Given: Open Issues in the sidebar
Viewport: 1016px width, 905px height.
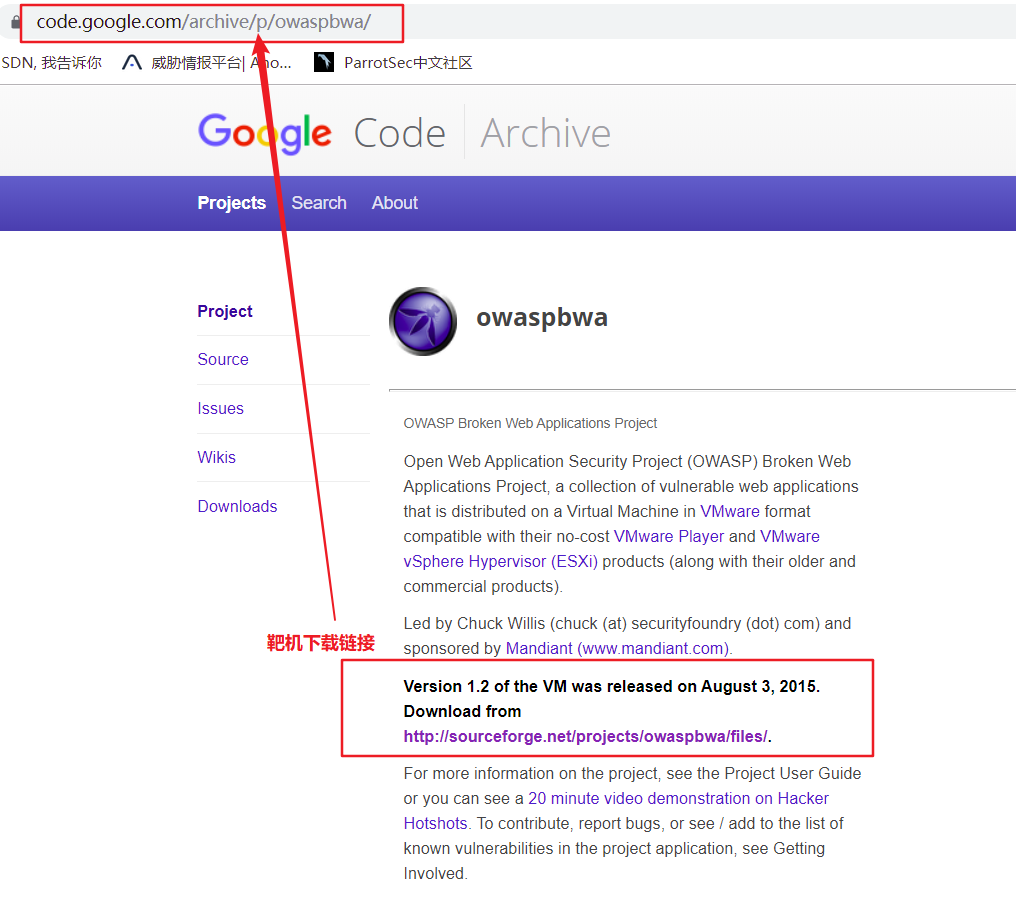Looking at the screenshot, I should (220, 409).
